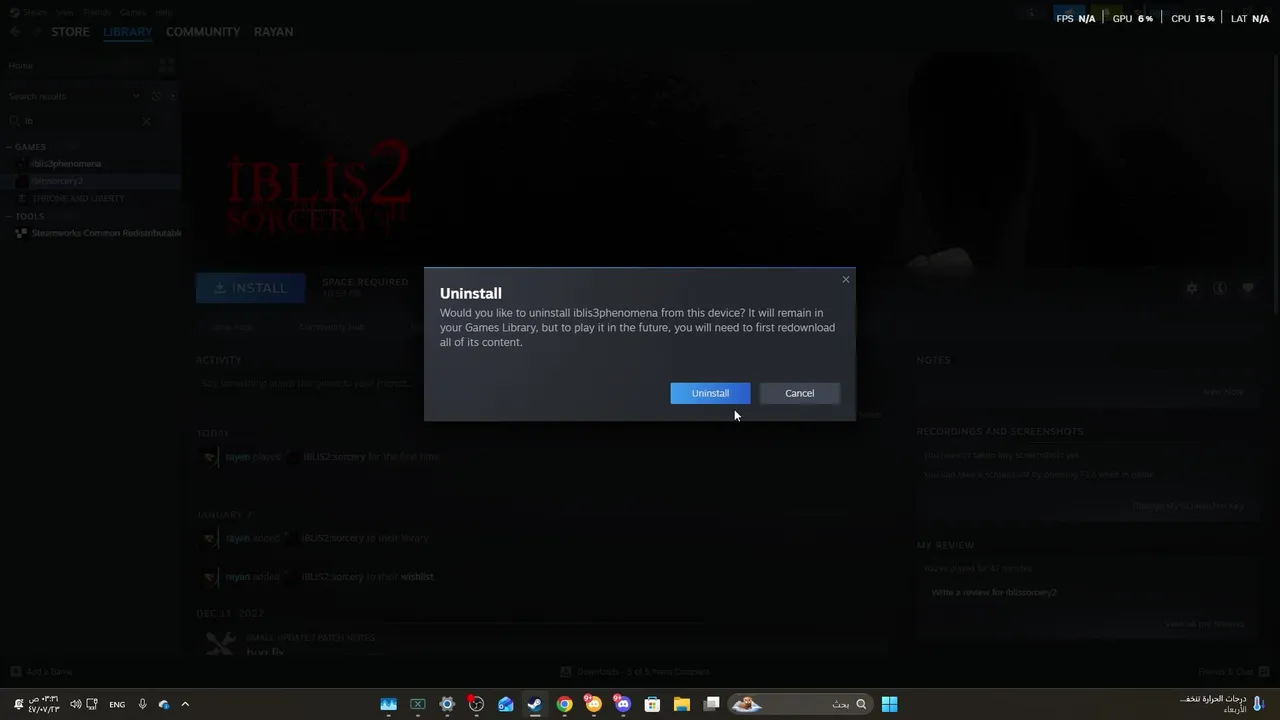The image size is (1280, 720).
Task: Click the dimmed INSTALL button
Action: [249, 288]
